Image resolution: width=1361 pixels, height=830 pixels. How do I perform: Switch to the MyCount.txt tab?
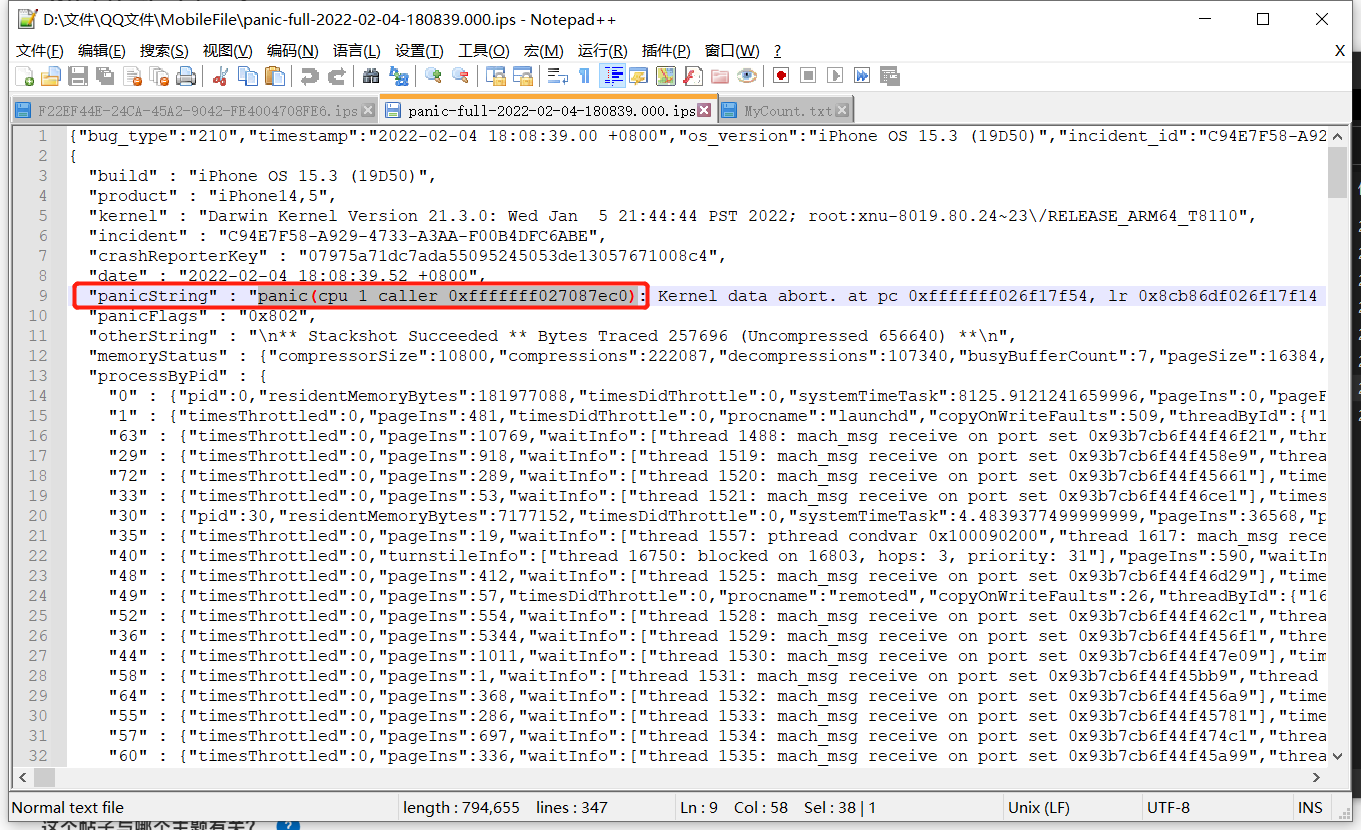(787, 111)
